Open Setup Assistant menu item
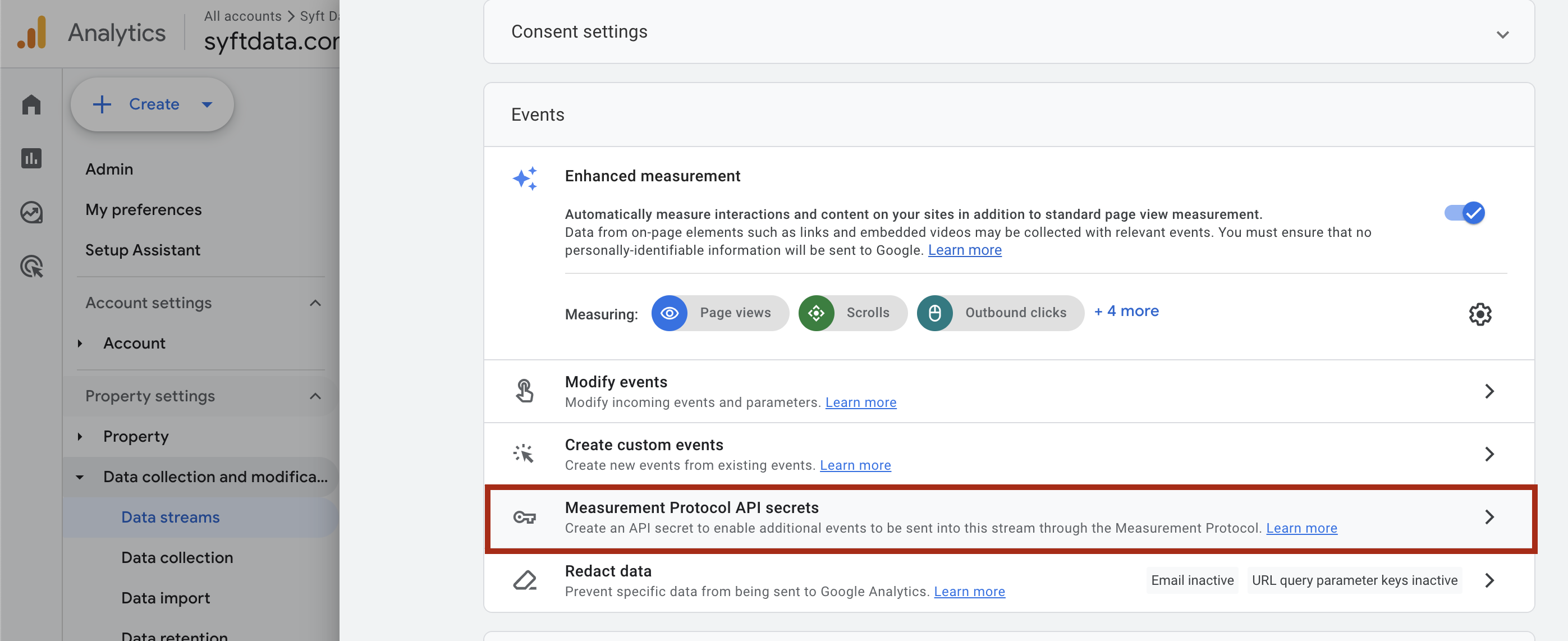 pos(143,250)
